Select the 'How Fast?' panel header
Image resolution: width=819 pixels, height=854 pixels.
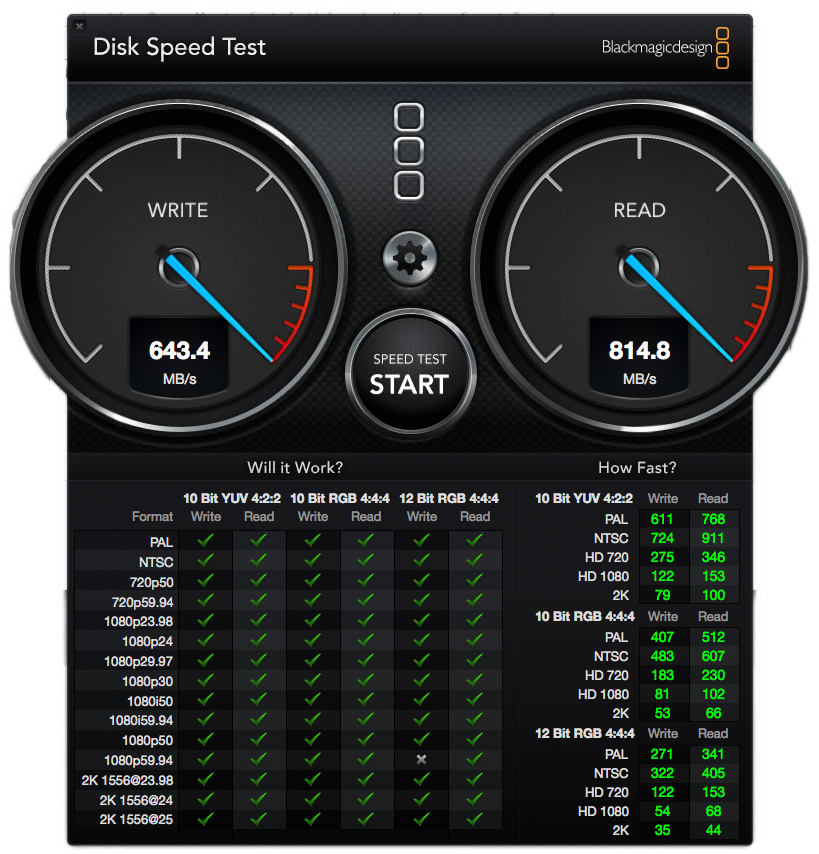point(636,468)
